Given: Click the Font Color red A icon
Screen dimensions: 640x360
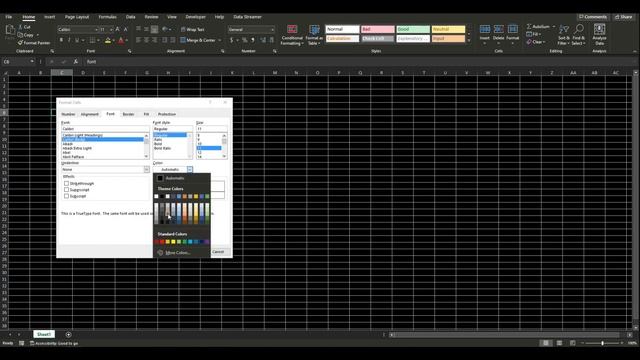Looking at the screenshot, I should pos(121,40).
